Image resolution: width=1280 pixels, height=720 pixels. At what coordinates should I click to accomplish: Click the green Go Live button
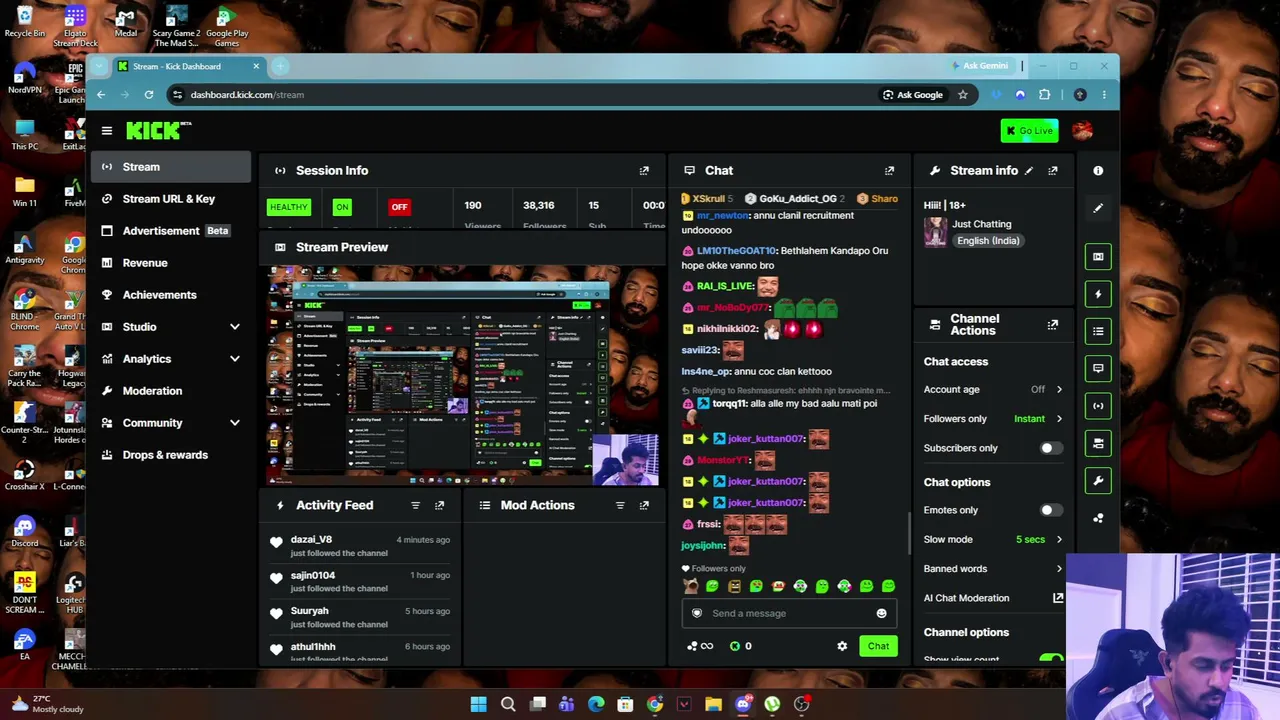pyautogui.click(x=1029, y=131)
